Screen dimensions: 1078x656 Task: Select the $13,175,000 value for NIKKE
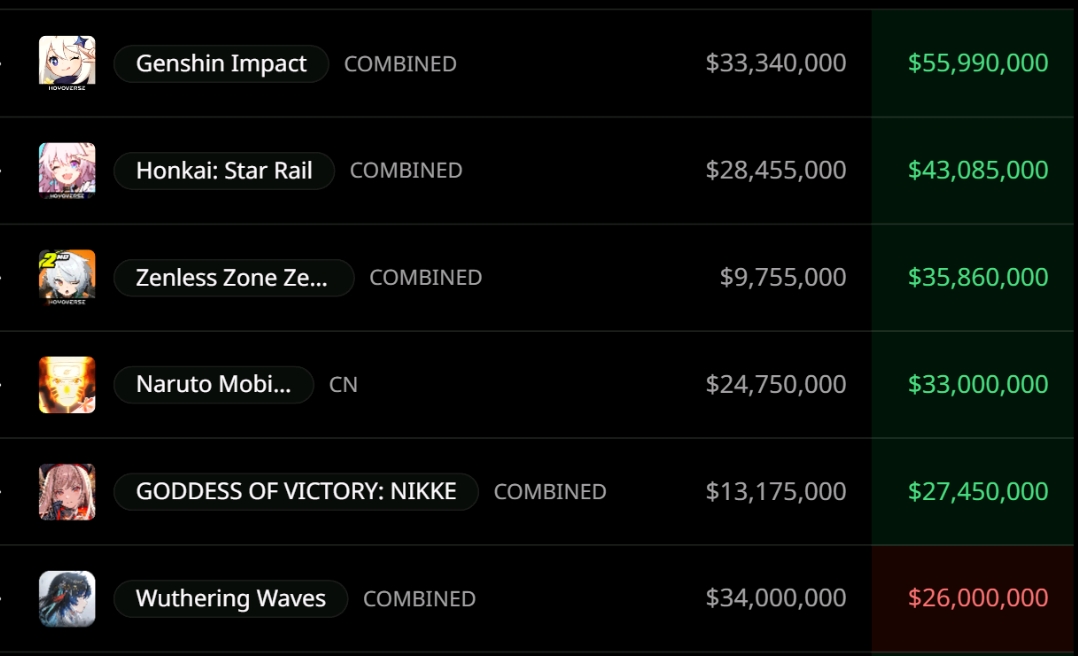(x=776, y=492)
